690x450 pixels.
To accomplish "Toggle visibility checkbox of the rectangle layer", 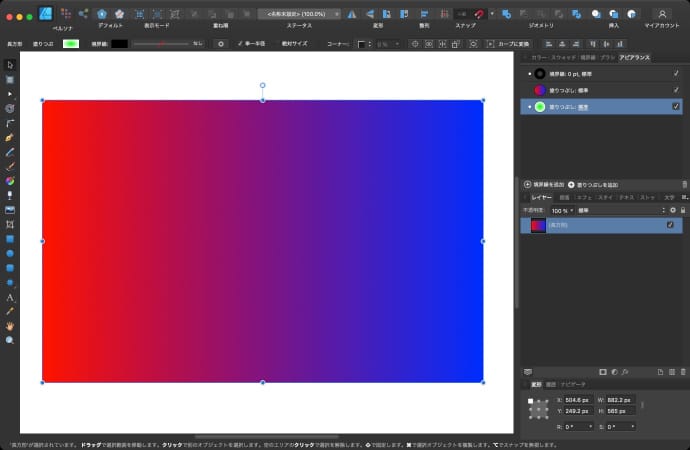I will click(671, 226).
